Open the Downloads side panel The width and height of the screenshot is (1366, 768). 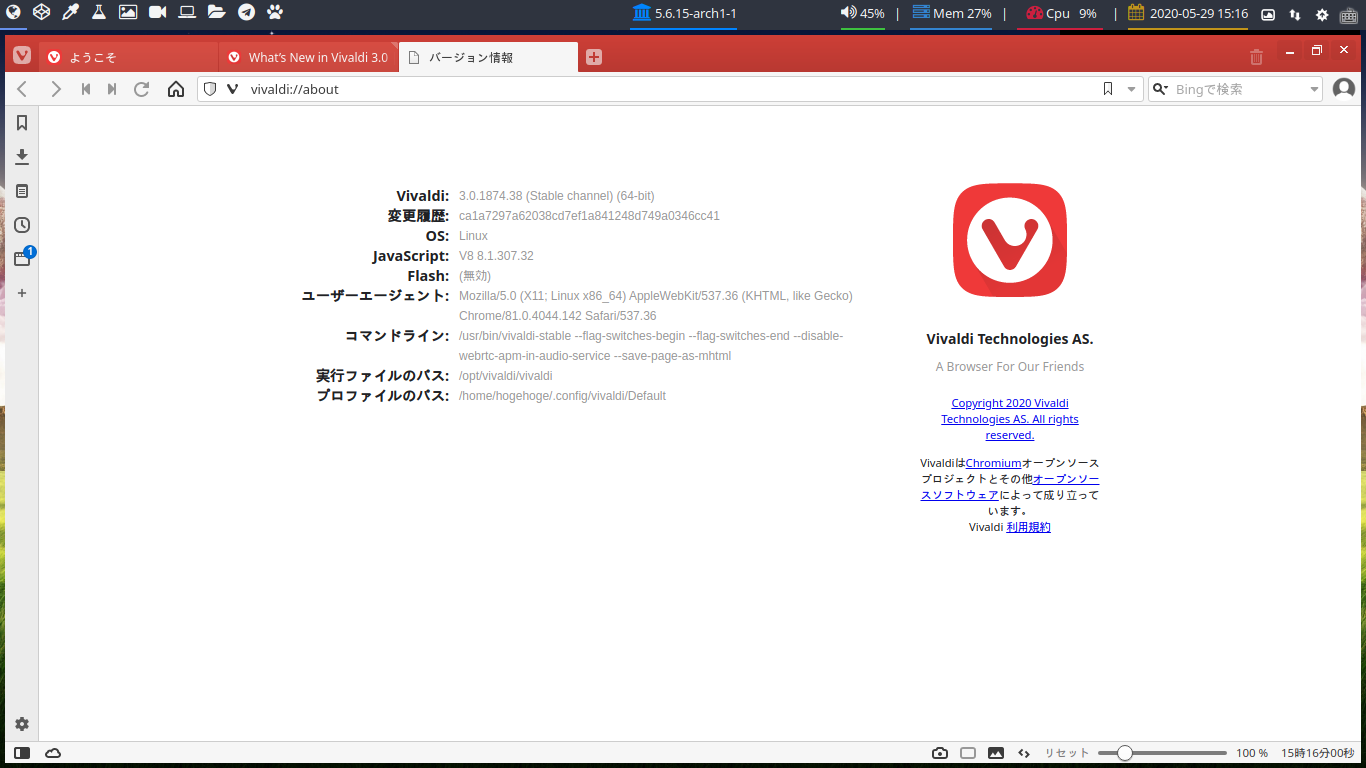coord(21,157)
